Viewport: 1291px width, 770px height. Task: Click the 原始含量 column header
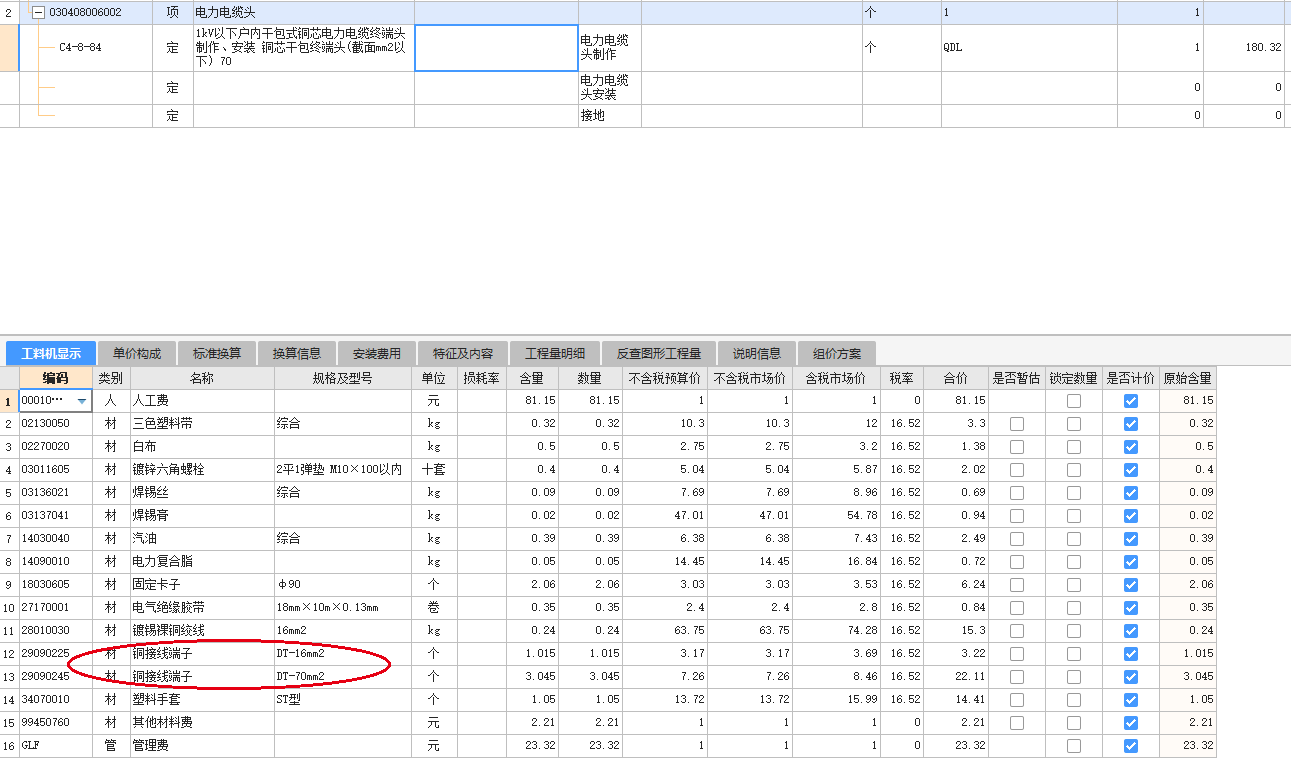(1188, 378)
